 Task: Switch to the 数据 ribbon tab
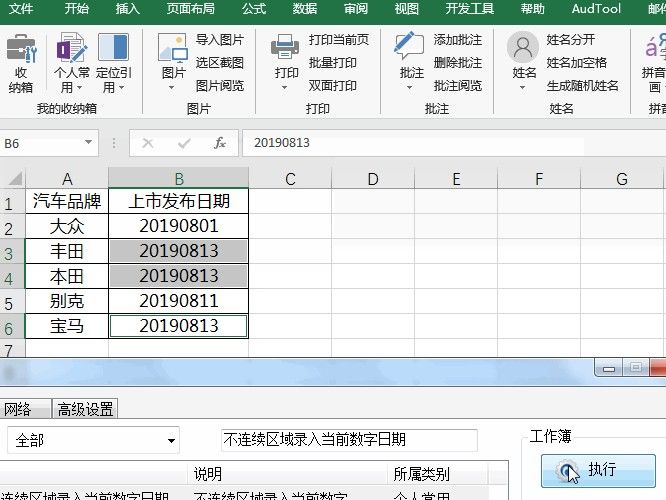(305, 8)
